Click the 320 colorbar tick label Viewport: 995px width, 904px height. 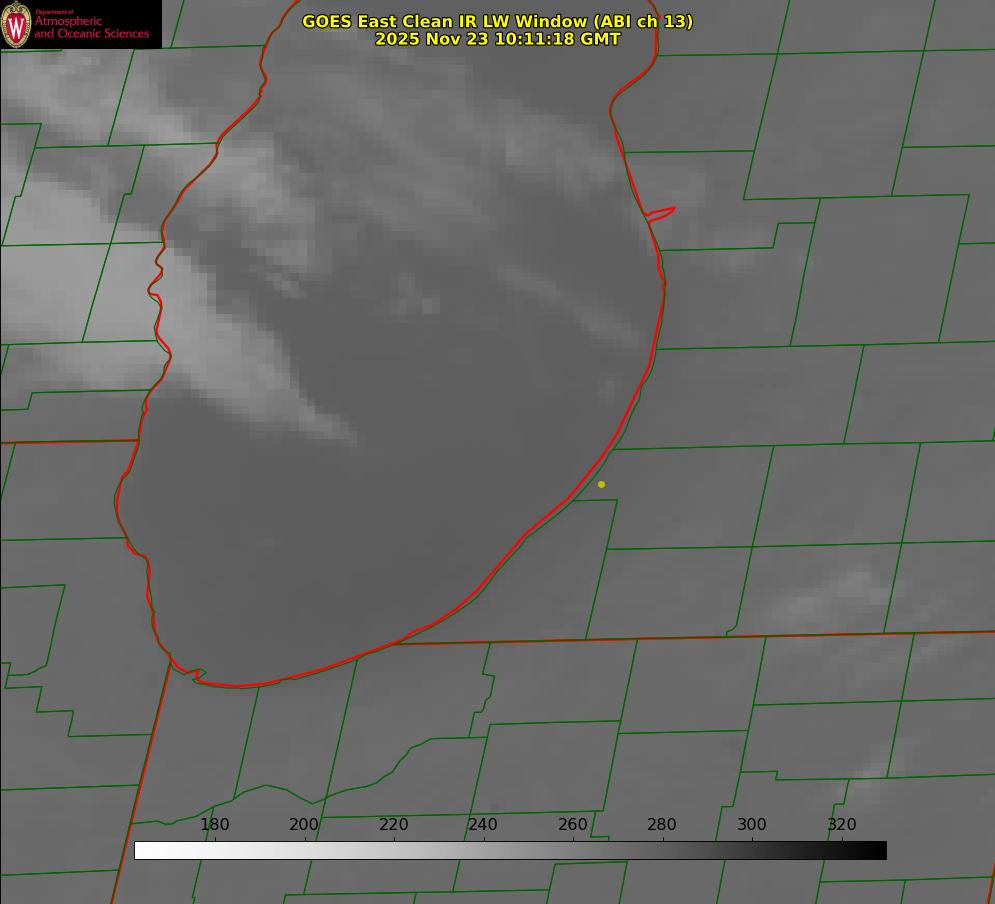[x=842, y=825]
